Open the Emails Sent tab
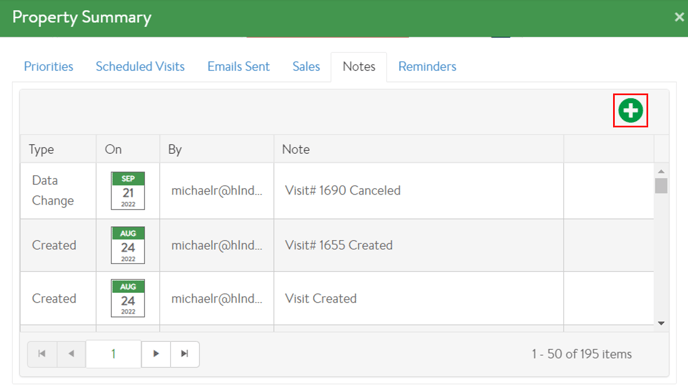This screenshot has height=388, width=688. click(238, 66)
